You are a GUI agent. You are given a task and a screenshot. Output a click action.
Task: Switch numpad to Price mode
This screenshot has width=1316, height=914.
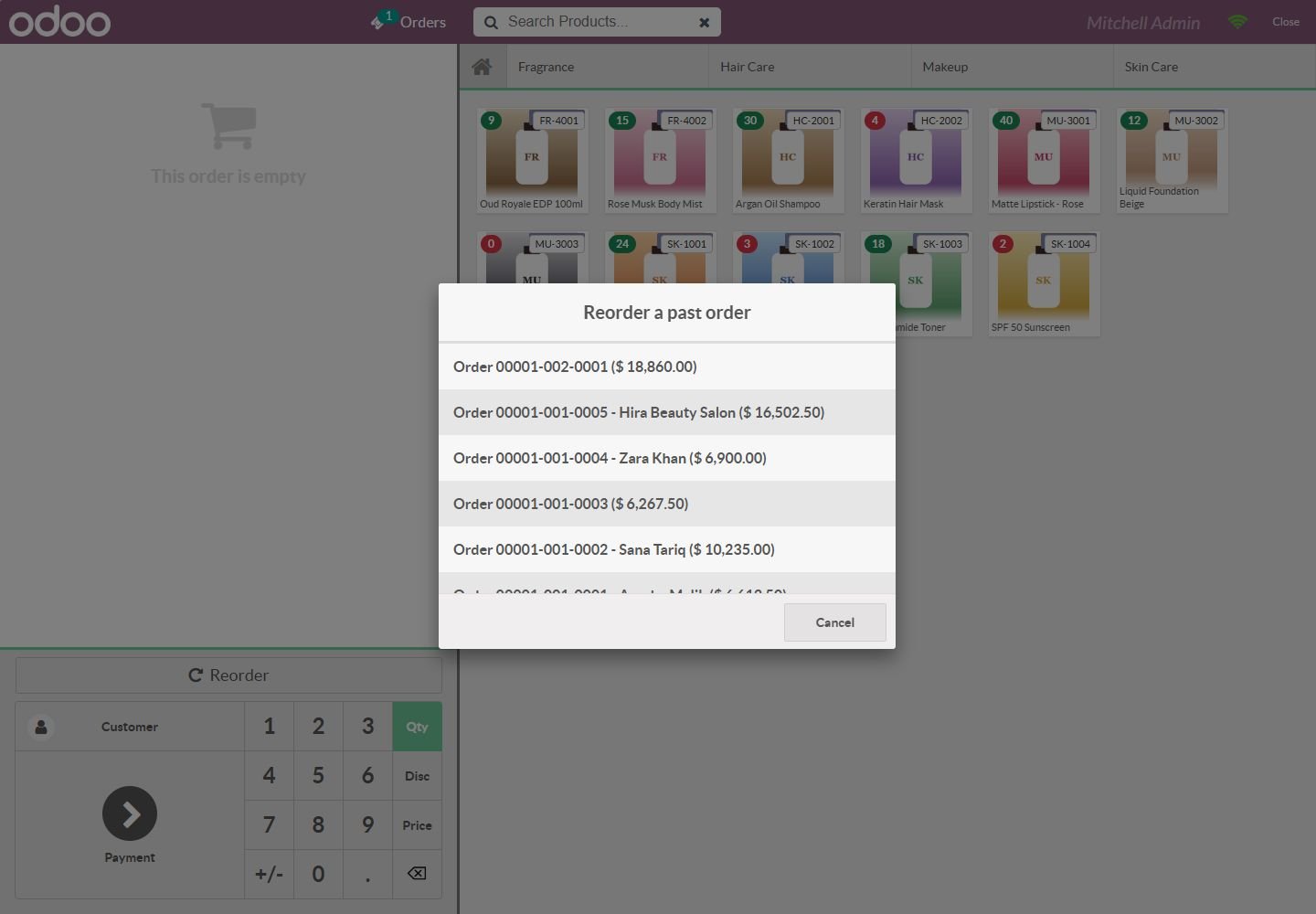click(417, 825)
